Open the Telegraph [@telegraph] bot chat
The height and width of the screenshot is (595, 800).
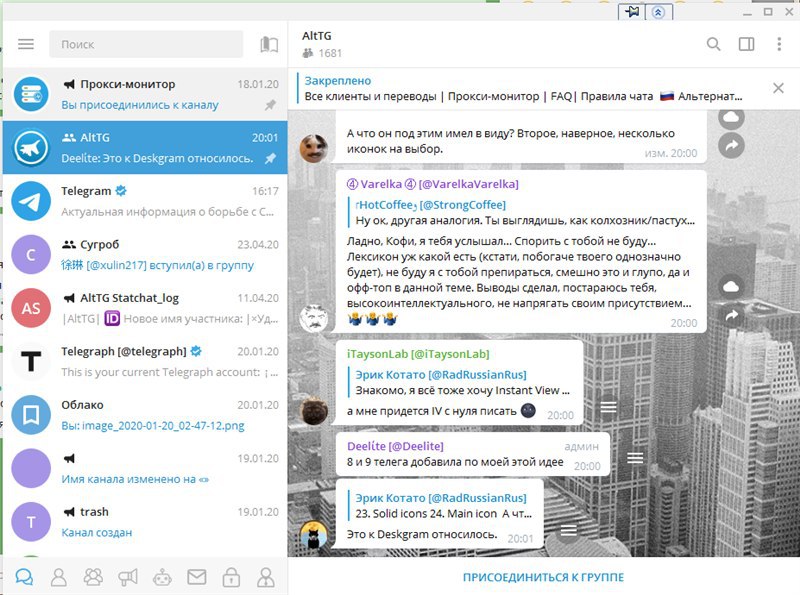point(145,361)
